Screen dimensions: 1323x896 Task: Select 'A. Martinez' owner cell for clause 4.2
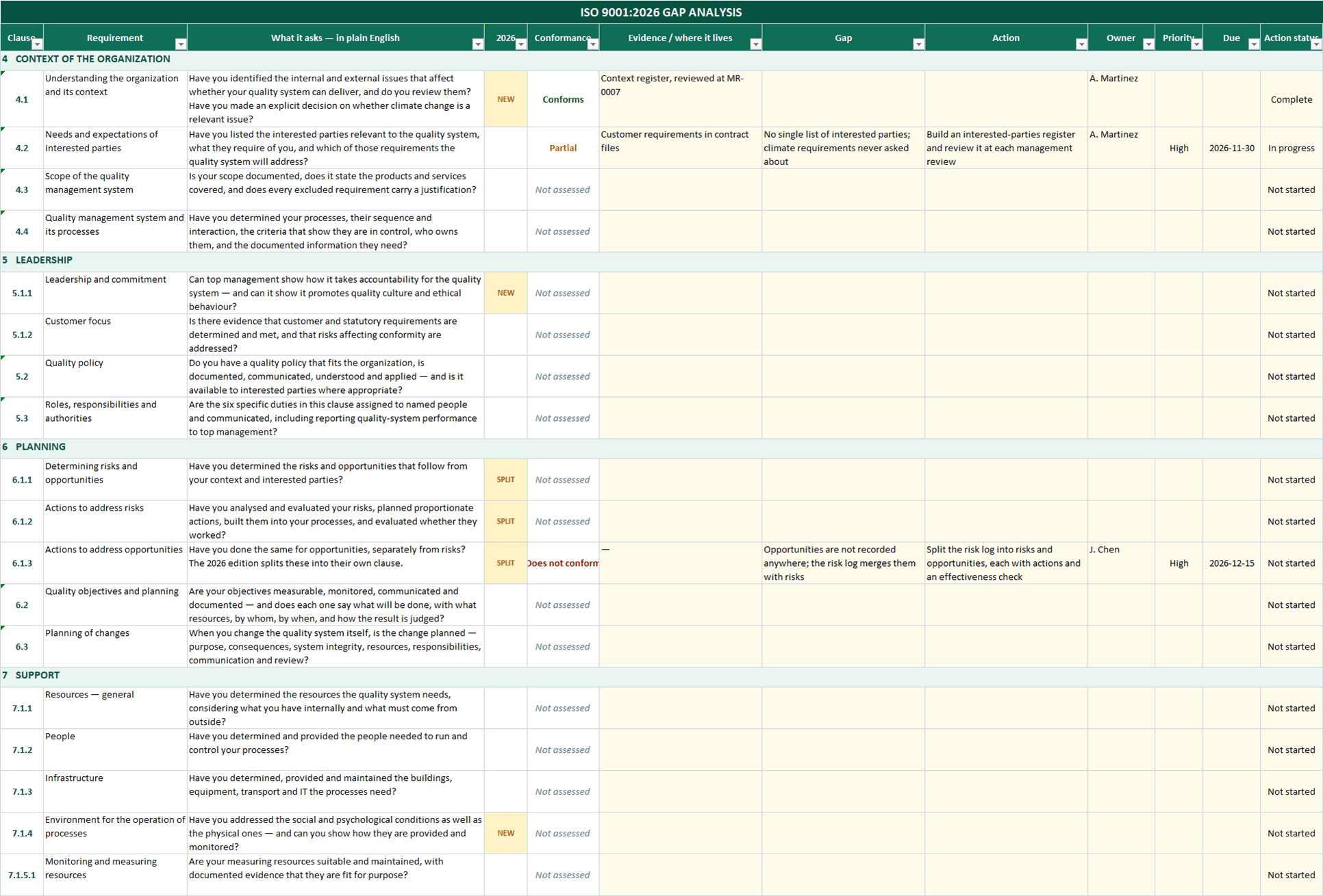[1121, 148]
